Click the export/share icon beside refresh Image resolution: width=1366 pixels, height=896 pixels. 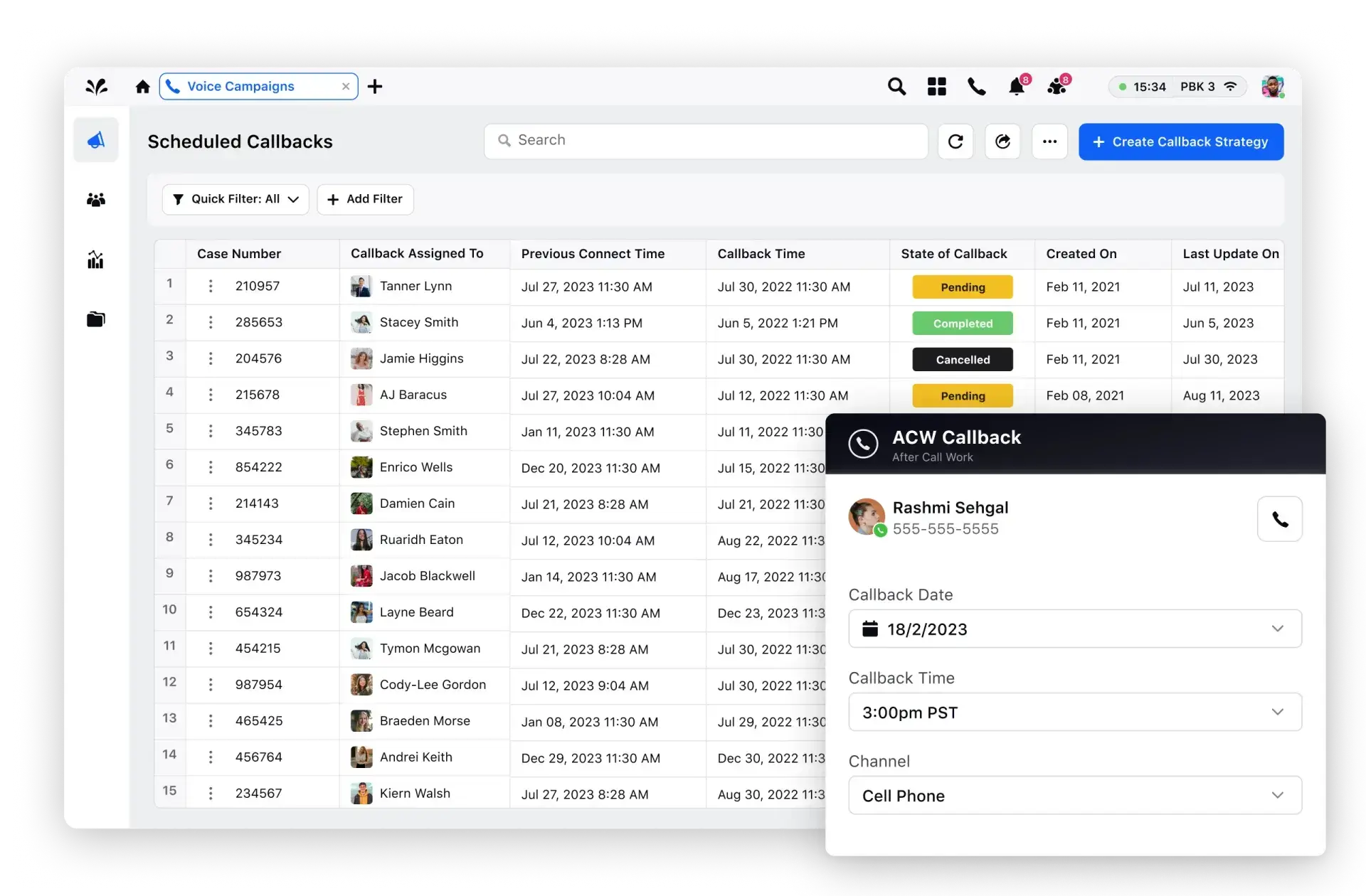pos(1002,142)
